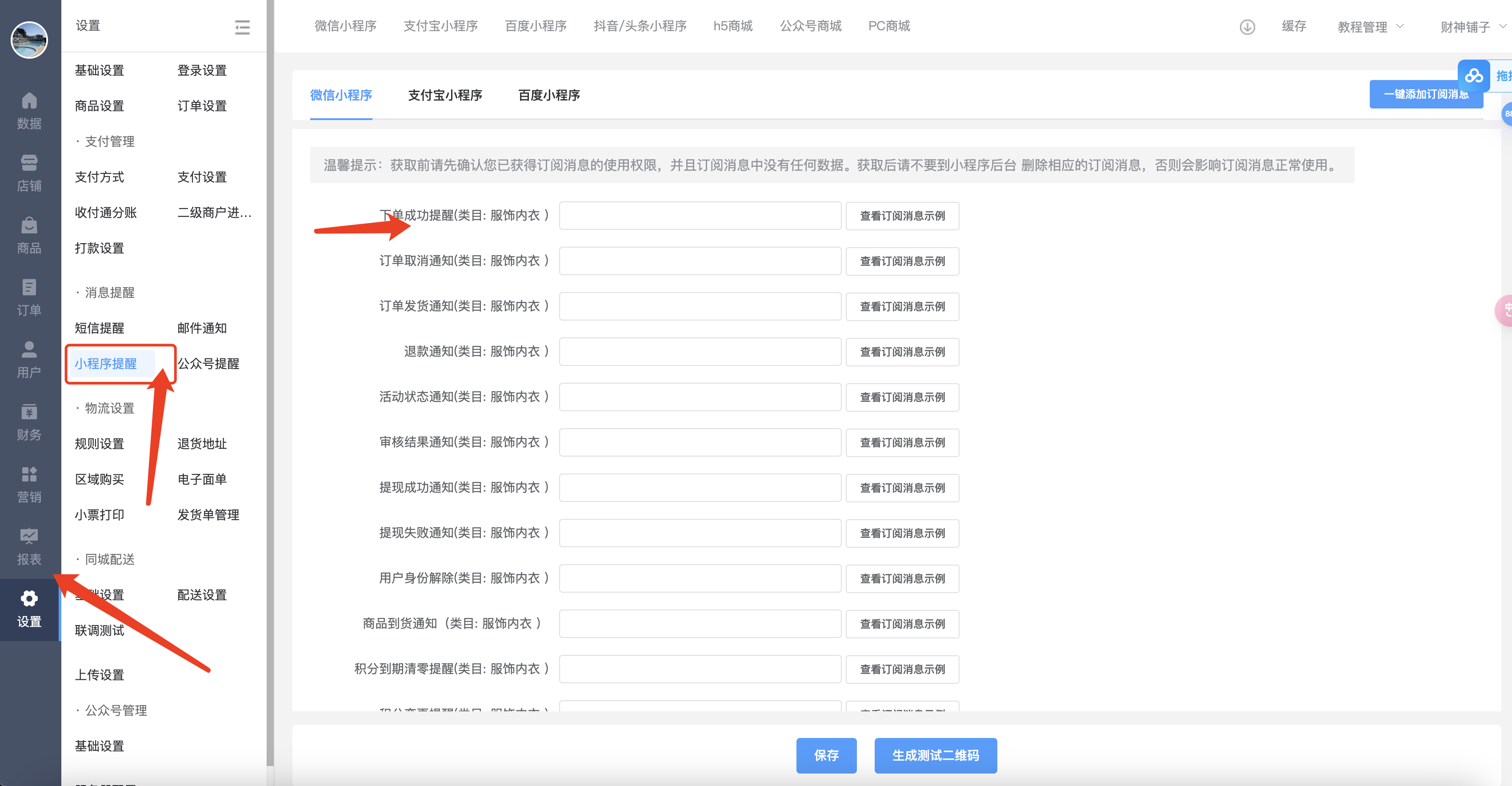Select the 设置 gear icon in sidebar
Screen dimensions: 1512x786
(29, 599)
